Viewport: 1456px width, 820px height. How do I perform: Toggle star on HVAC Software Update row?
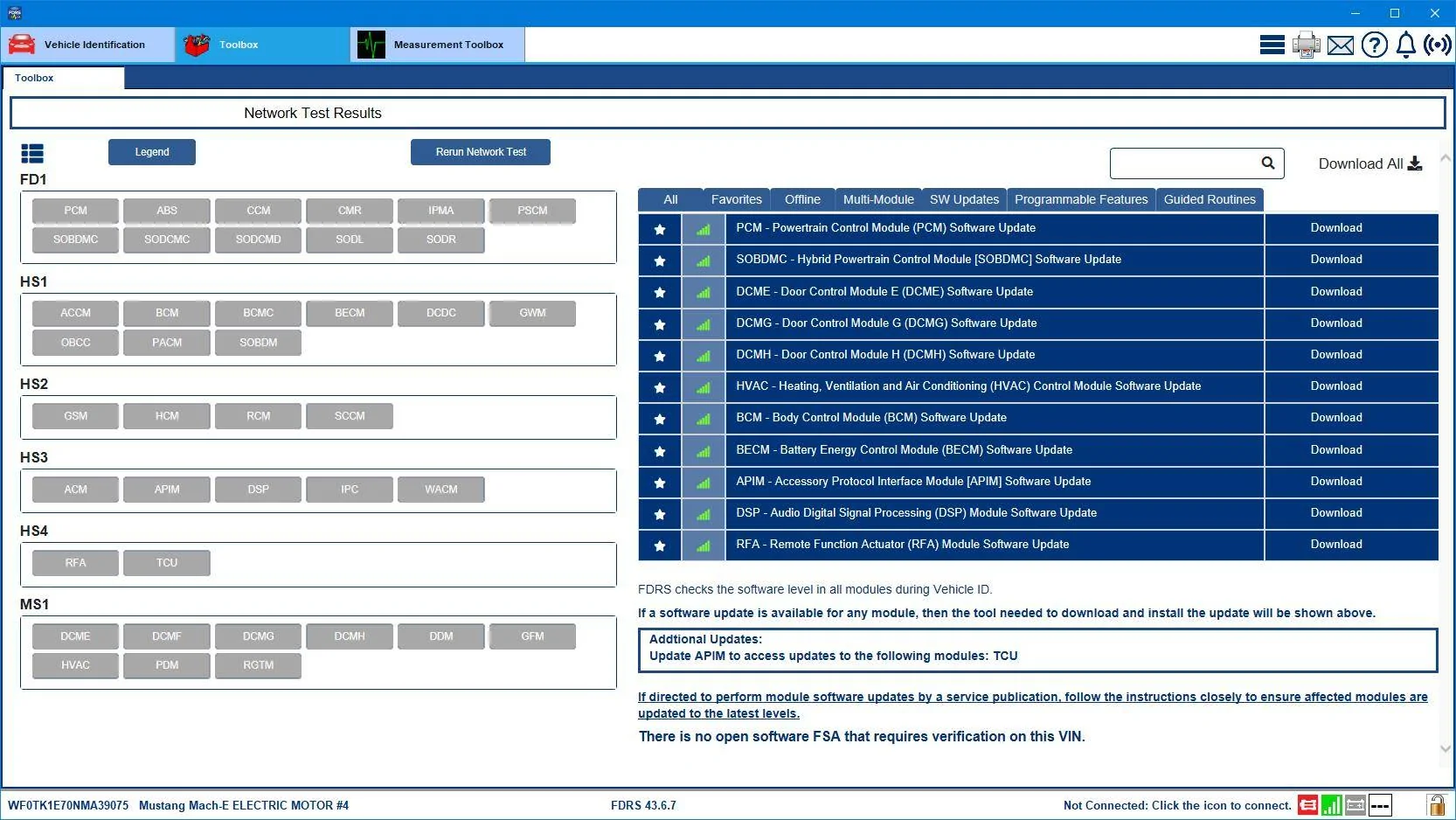(x=660, y=387)
